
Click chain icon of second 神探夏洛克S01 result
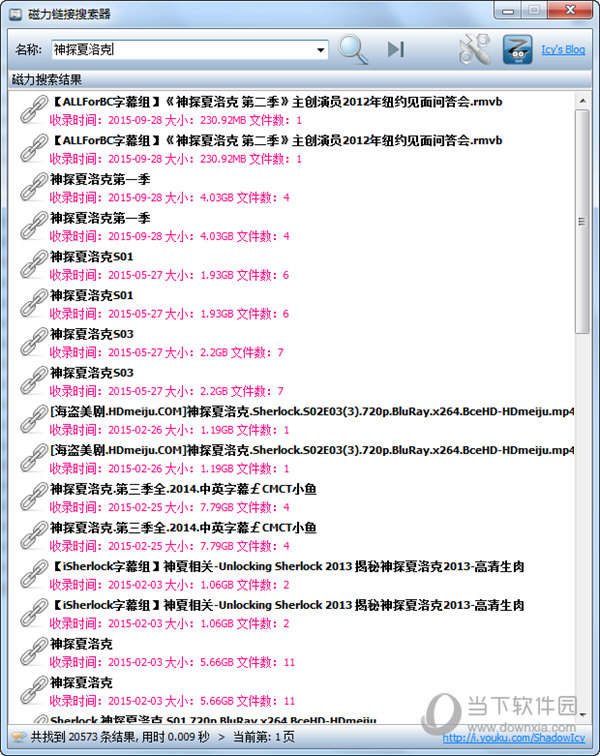(x=34, y=303)
